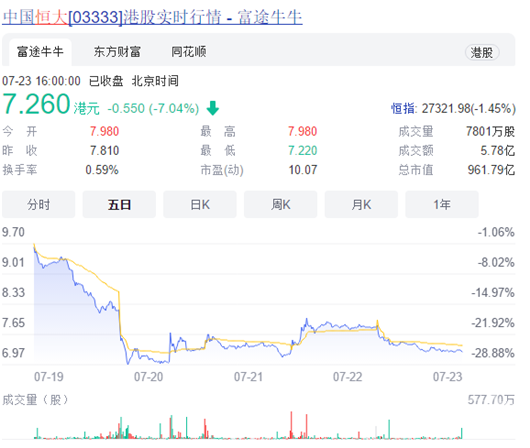Switch to the 日K chart
This screenshot has width=530, height=448.
200,205
